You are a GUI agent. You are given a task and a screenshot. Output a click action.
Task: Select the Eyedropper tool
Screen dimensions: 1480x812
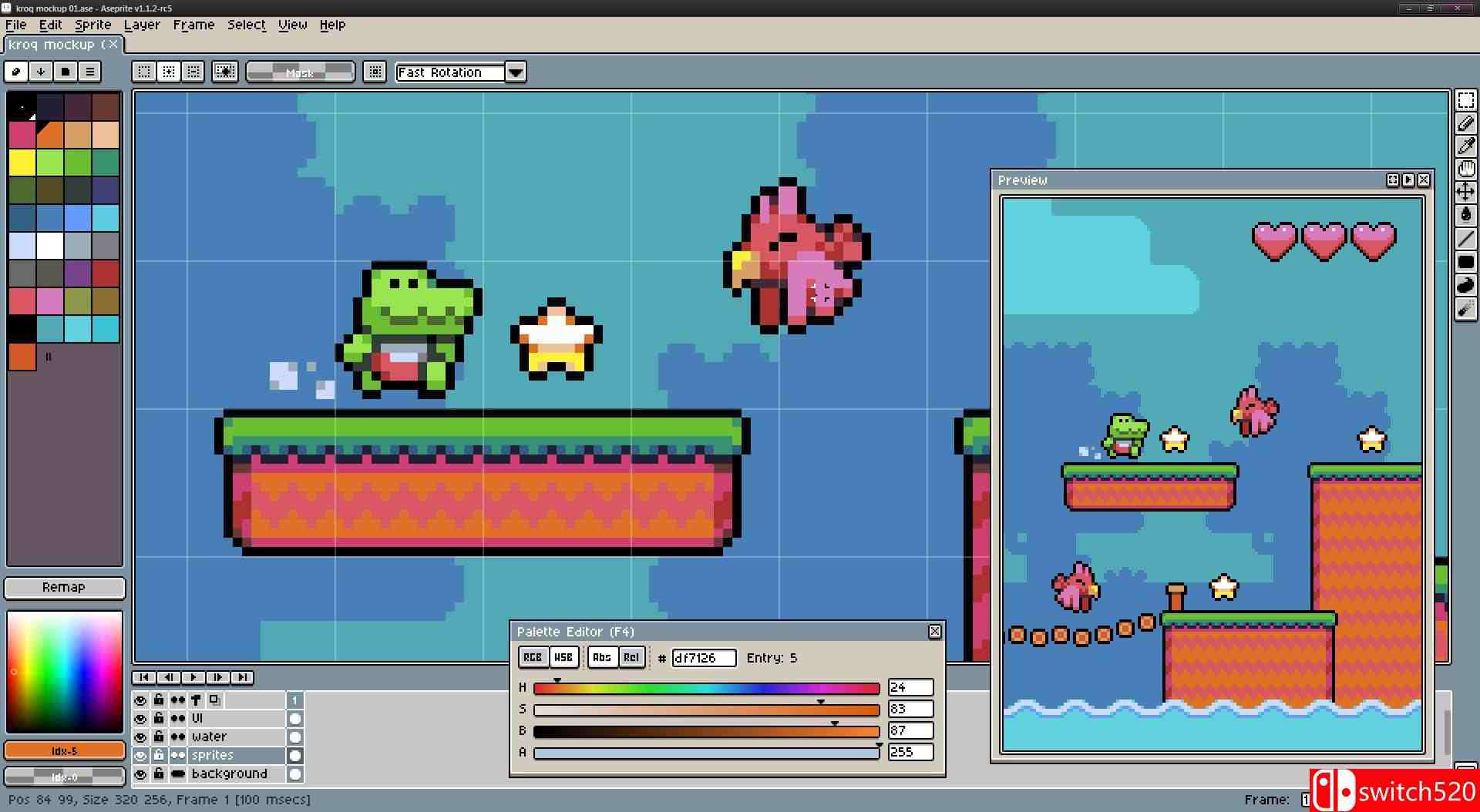click(1465, 146)
